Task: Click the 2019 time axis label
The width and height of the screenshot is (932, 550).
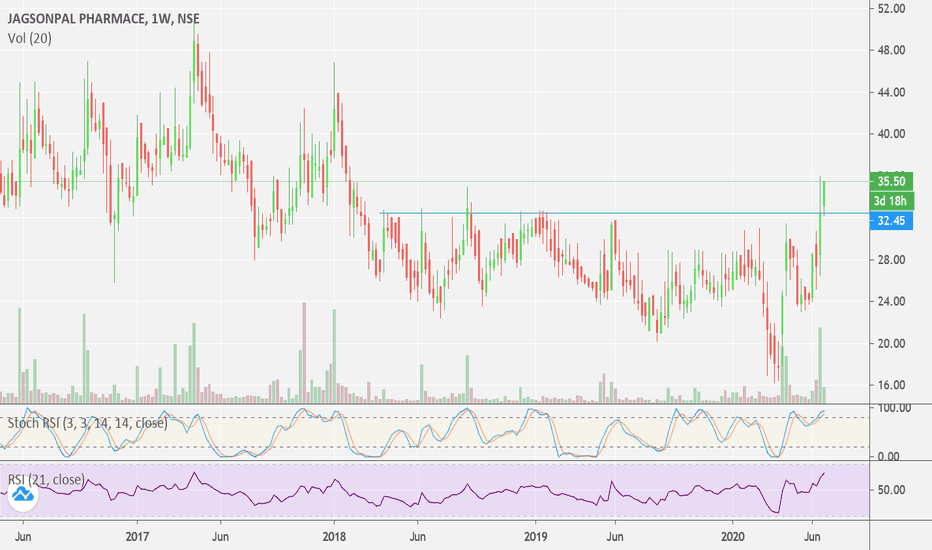Action: point(536,536)
